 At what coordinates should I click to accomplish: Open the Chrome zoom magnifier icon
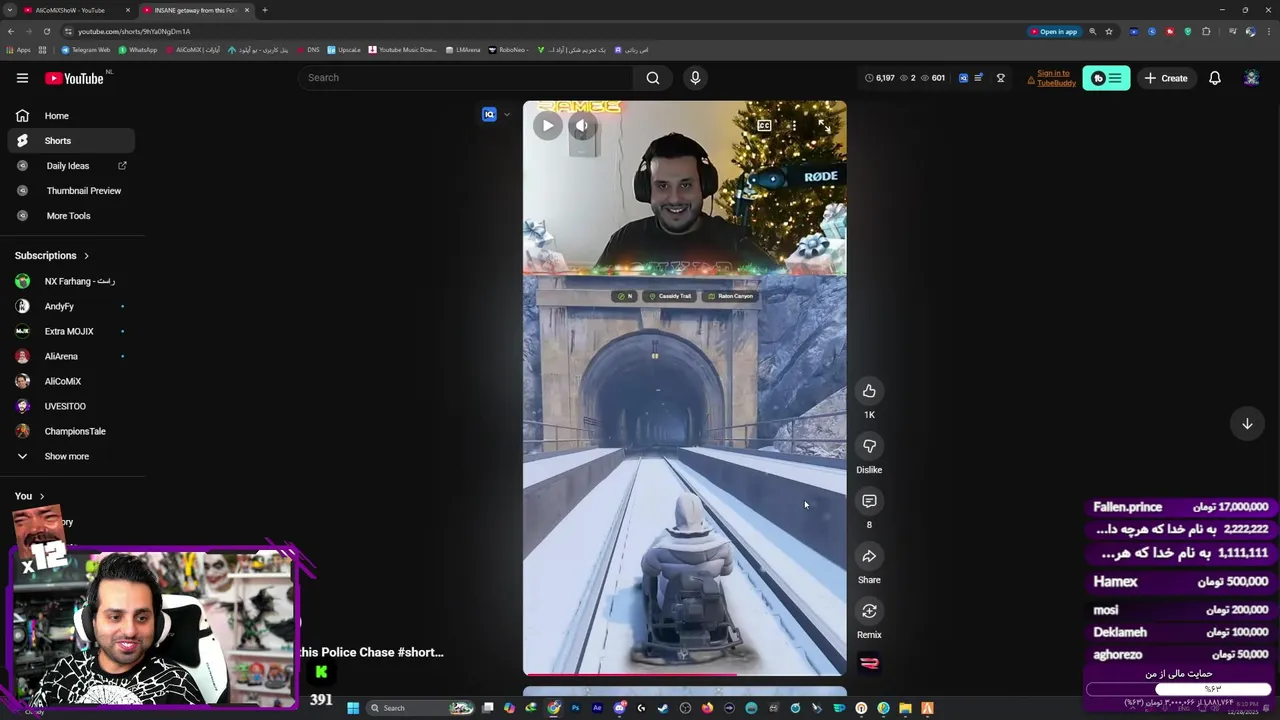[x=1092, y=31]
